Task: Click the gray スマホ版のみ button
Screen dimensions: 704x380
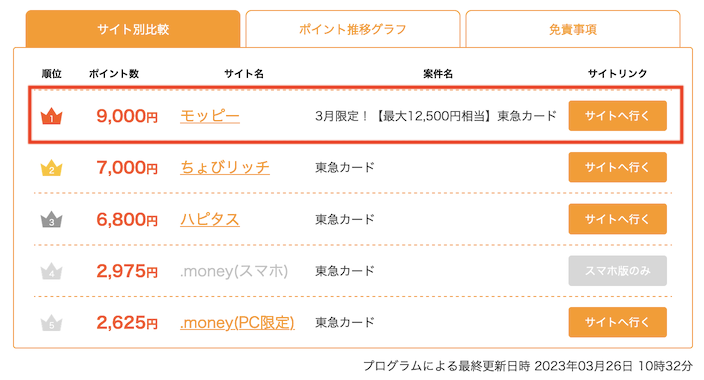Action: point(617,271)
